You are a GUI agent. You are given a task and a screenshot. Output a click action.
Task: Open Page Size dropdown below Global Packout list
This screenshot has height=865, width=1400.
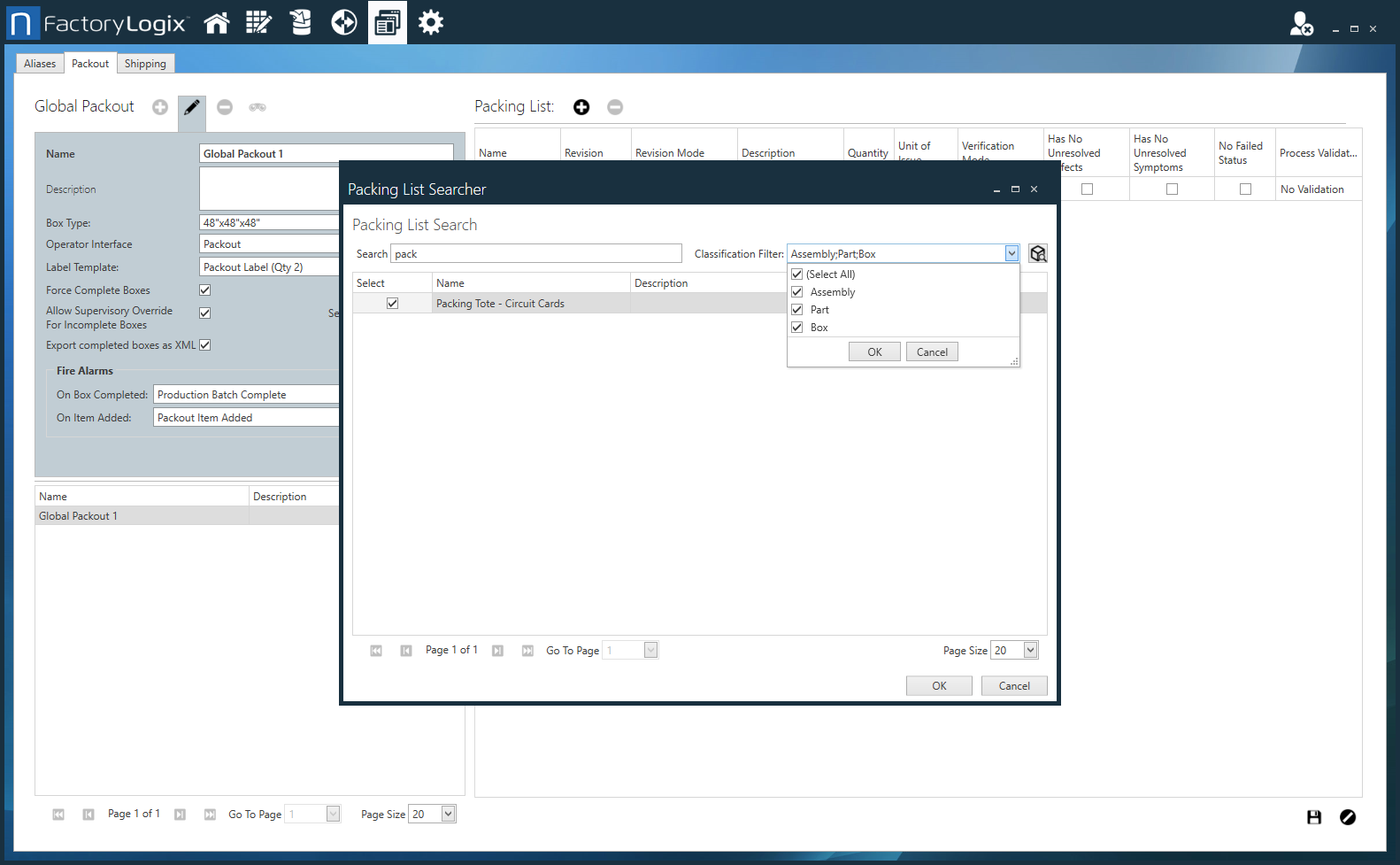click(x=448, y=815)
